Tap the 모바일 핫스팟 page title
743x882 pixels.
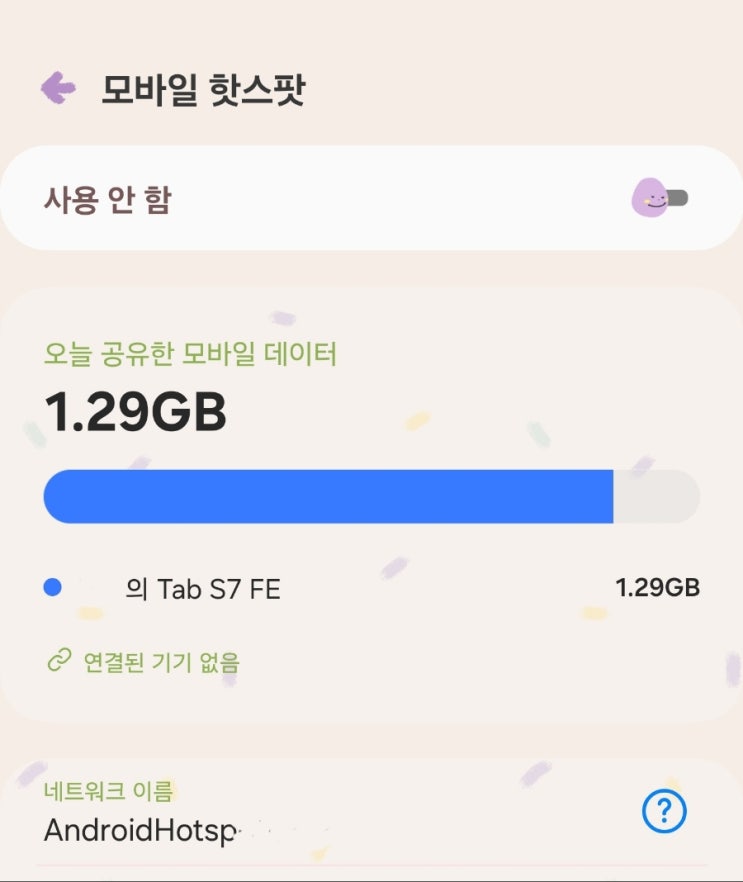tap(202, 90)
